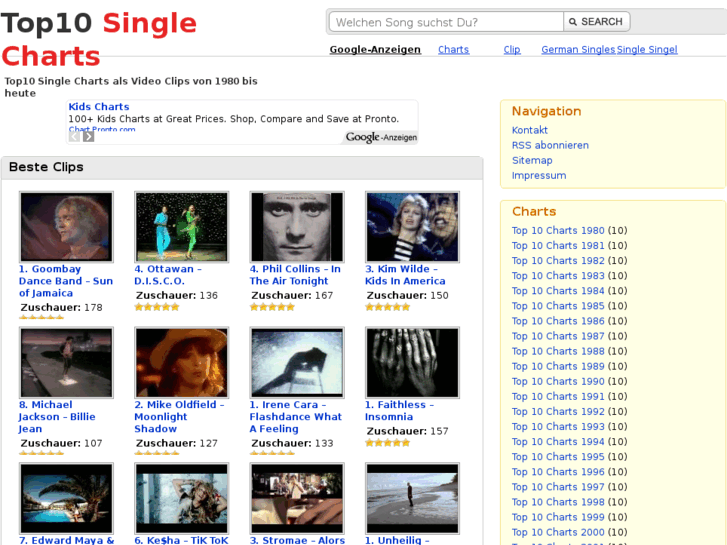The width and height of the screenshot is (727, 545).
Task: Click the Google-Anzeigen label in ad box
Action: [381, 137]
